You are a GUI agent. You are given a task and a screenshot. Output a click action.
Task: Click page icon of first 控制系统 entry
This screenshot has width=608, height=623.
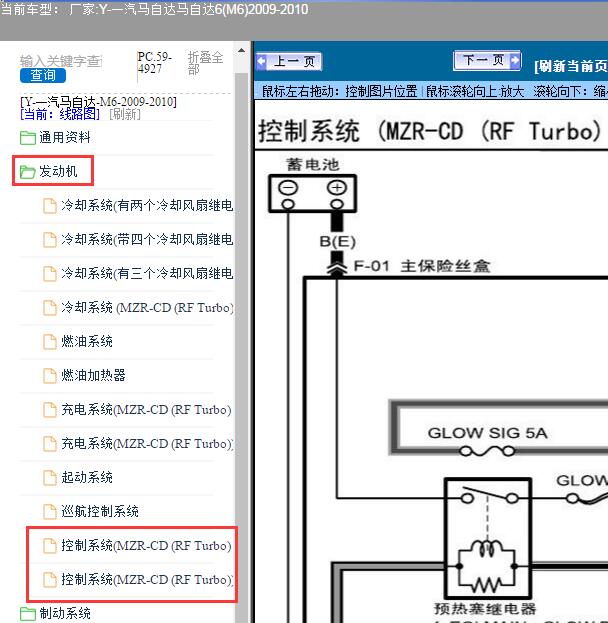tap(50, 546)
